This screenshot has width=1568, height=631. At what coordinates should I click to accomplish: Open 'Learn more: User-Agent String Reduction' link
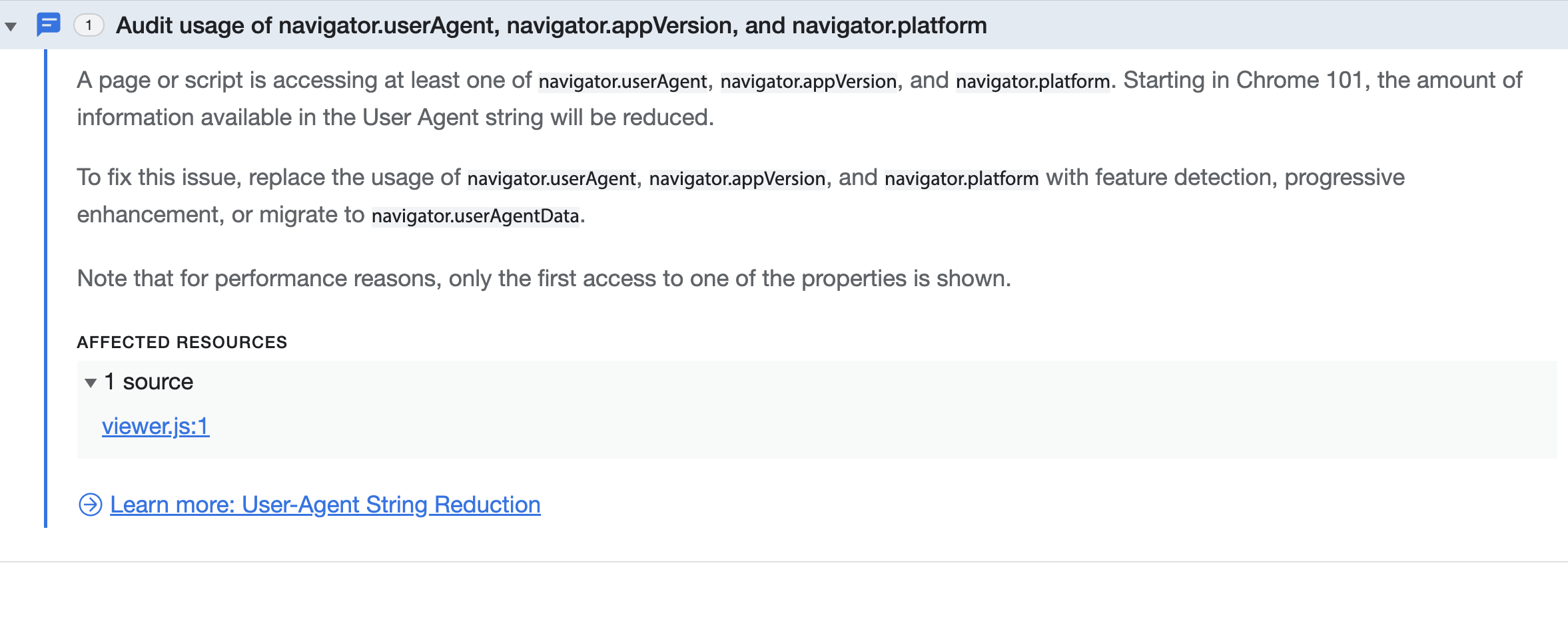click(x=325, y=505)
